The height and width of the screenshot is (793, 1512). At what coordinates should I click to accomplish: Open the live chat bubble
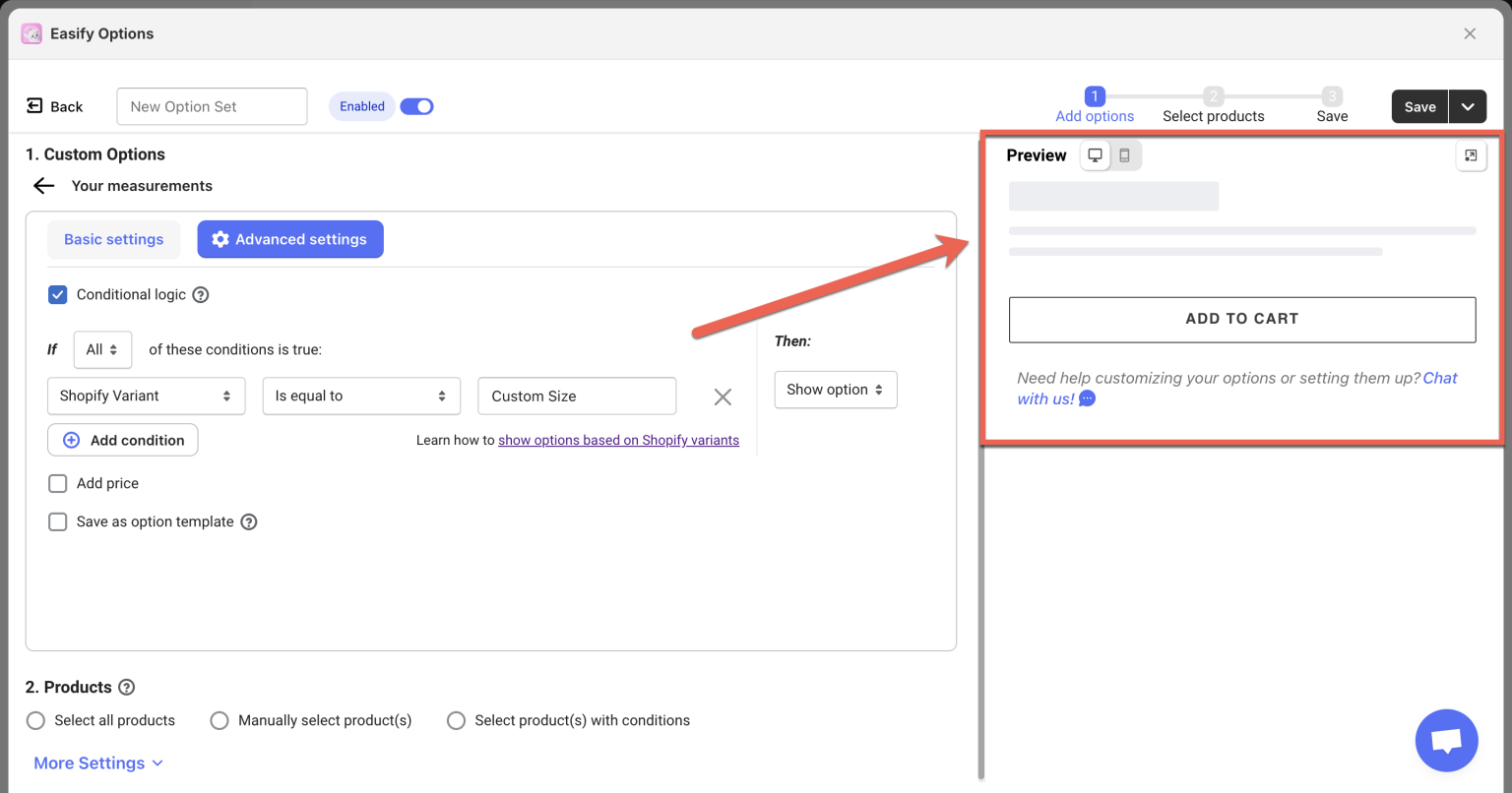(x=1445, y=740)
